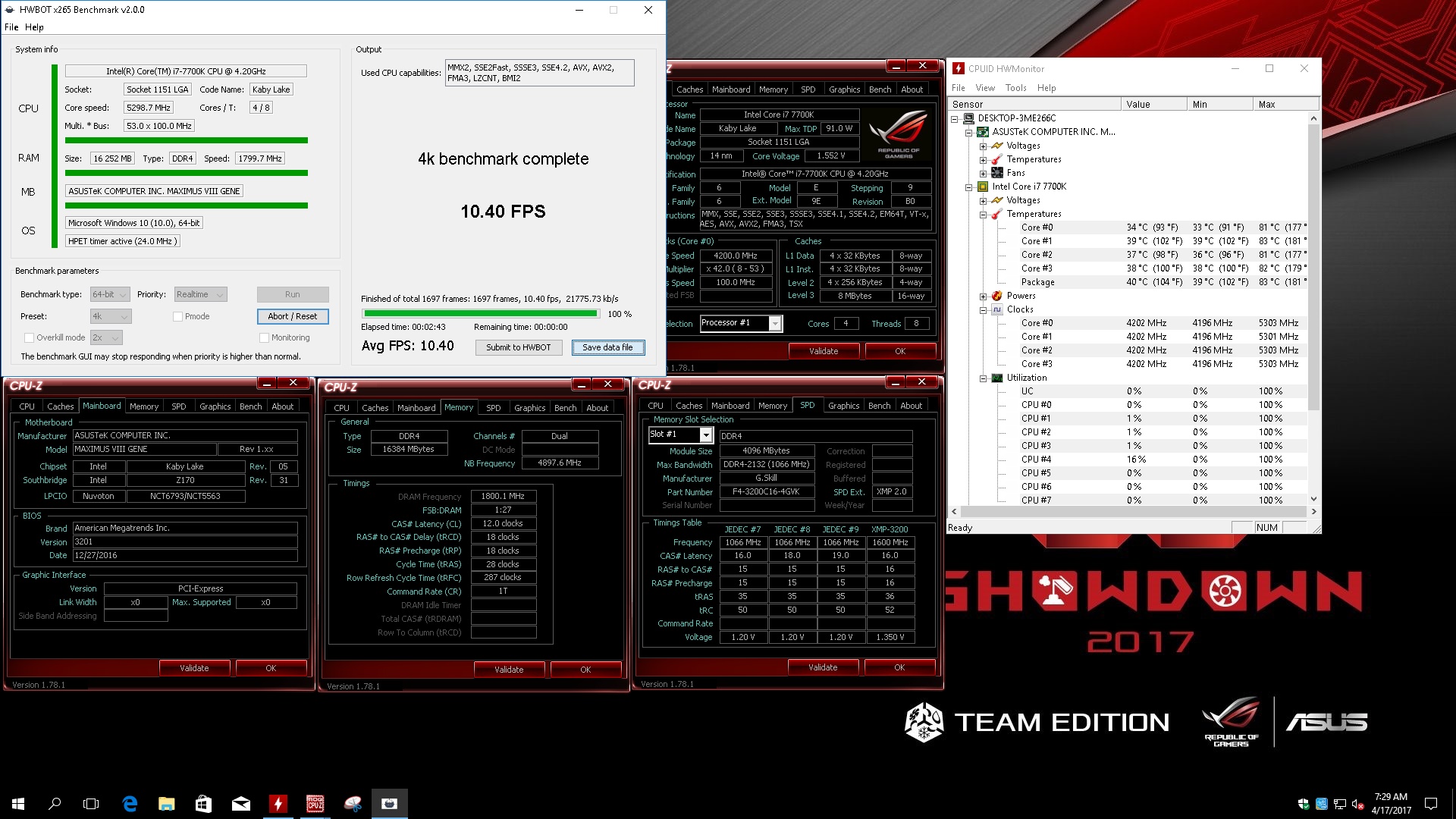Click Validate in SPD CPU-Z window

click(823, 667)
